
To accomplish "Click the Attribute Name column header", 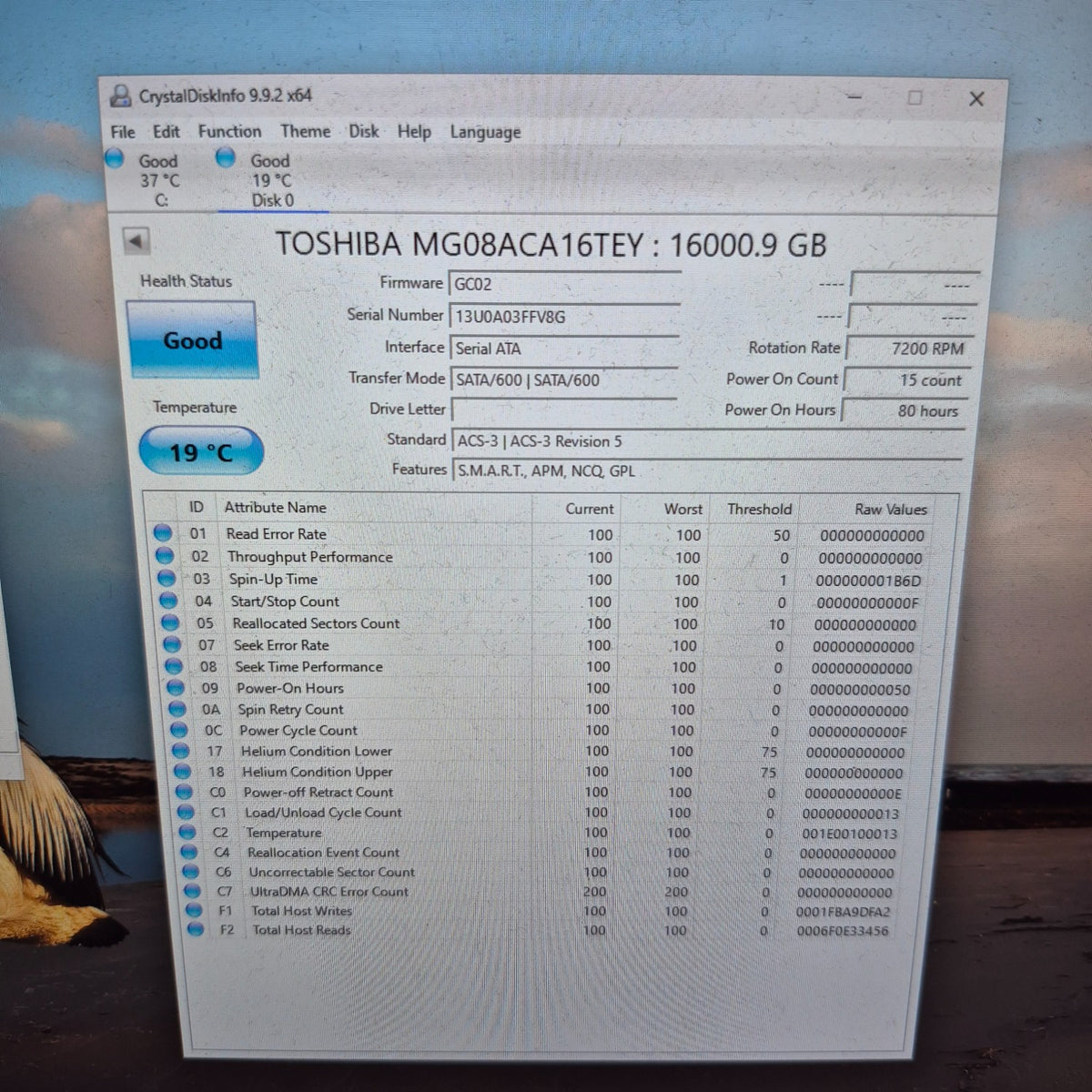I will pos(275,508).
